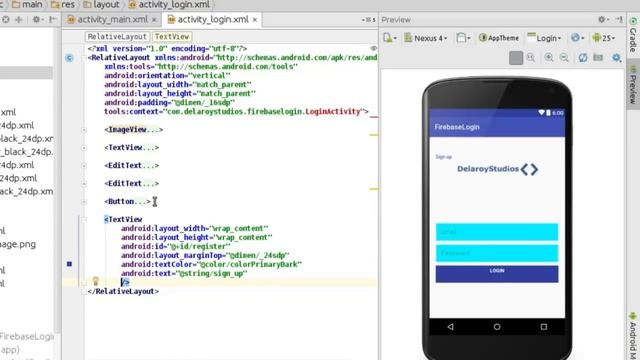Click res in the breadcrumb path
The height and width of the screenshot is (360, 640).
click(63, 4)
